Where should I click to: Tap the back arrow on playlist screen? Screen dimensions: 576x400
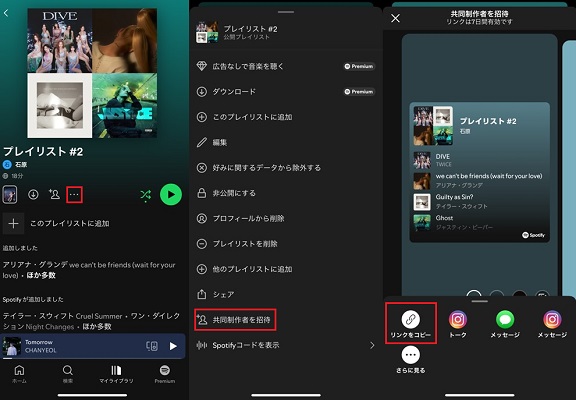(6, 13)
